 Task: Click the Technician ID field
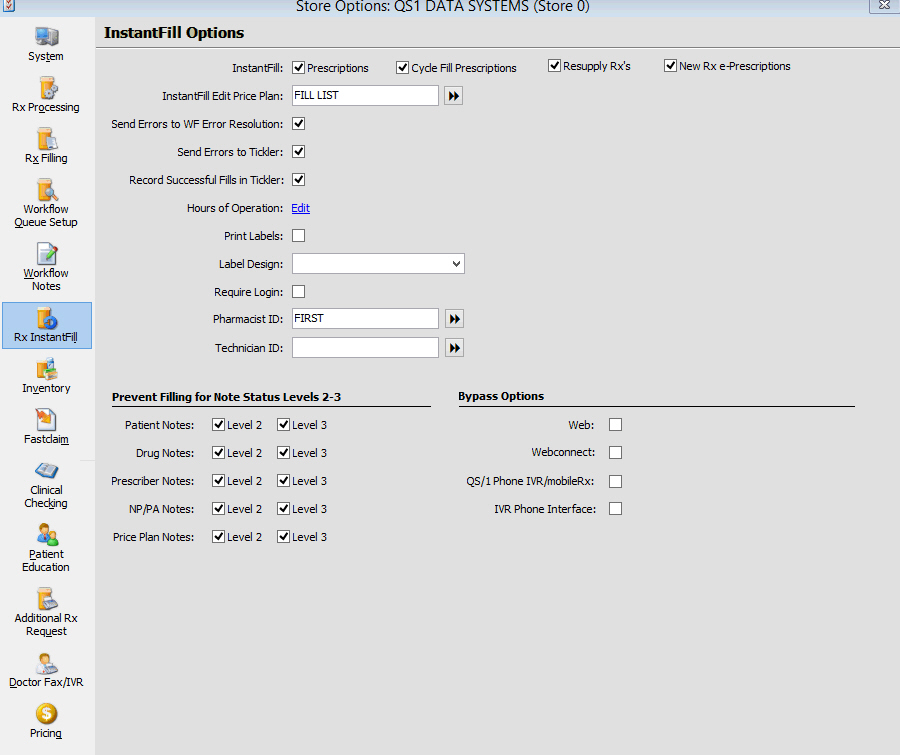pos(365,347)
